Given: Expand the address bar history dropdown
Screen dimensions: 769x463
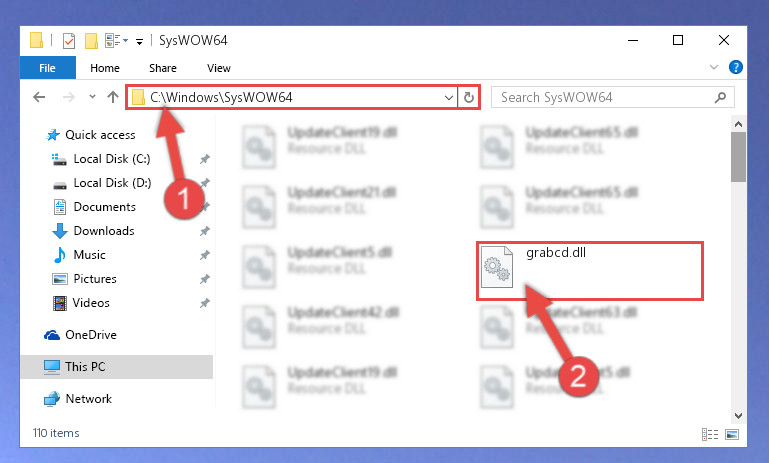Looking at the screenshot, I should pos(448,97).
